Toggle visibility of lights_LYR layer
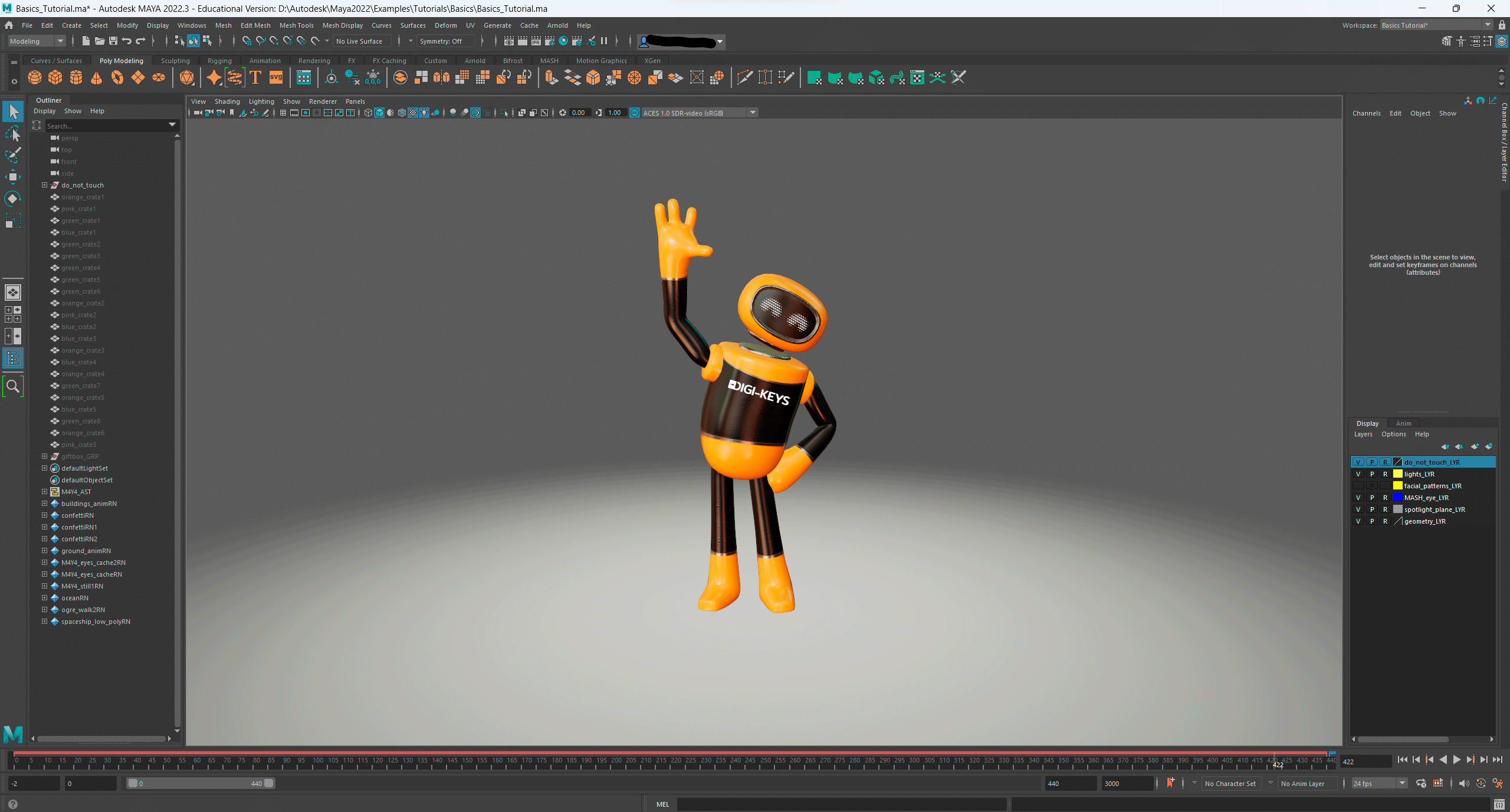The image size is (1510, 812). click(x=1359, y=474)
